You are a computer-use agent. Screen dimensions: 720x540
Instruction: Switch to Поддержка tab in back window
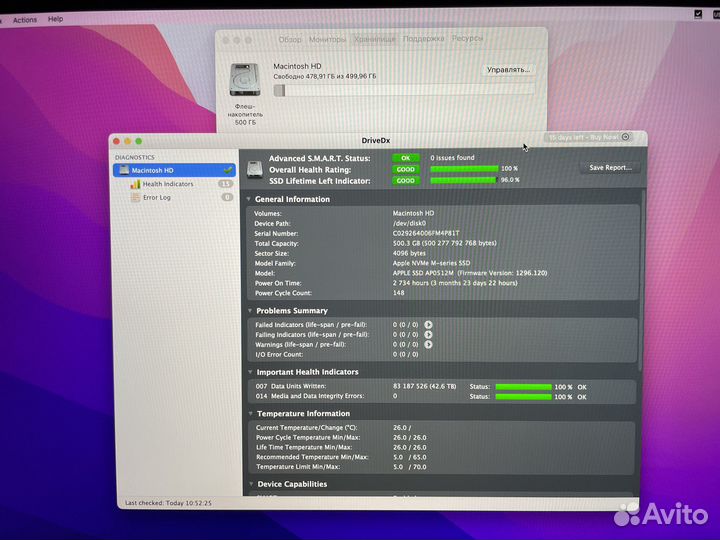tap(423, 39)
